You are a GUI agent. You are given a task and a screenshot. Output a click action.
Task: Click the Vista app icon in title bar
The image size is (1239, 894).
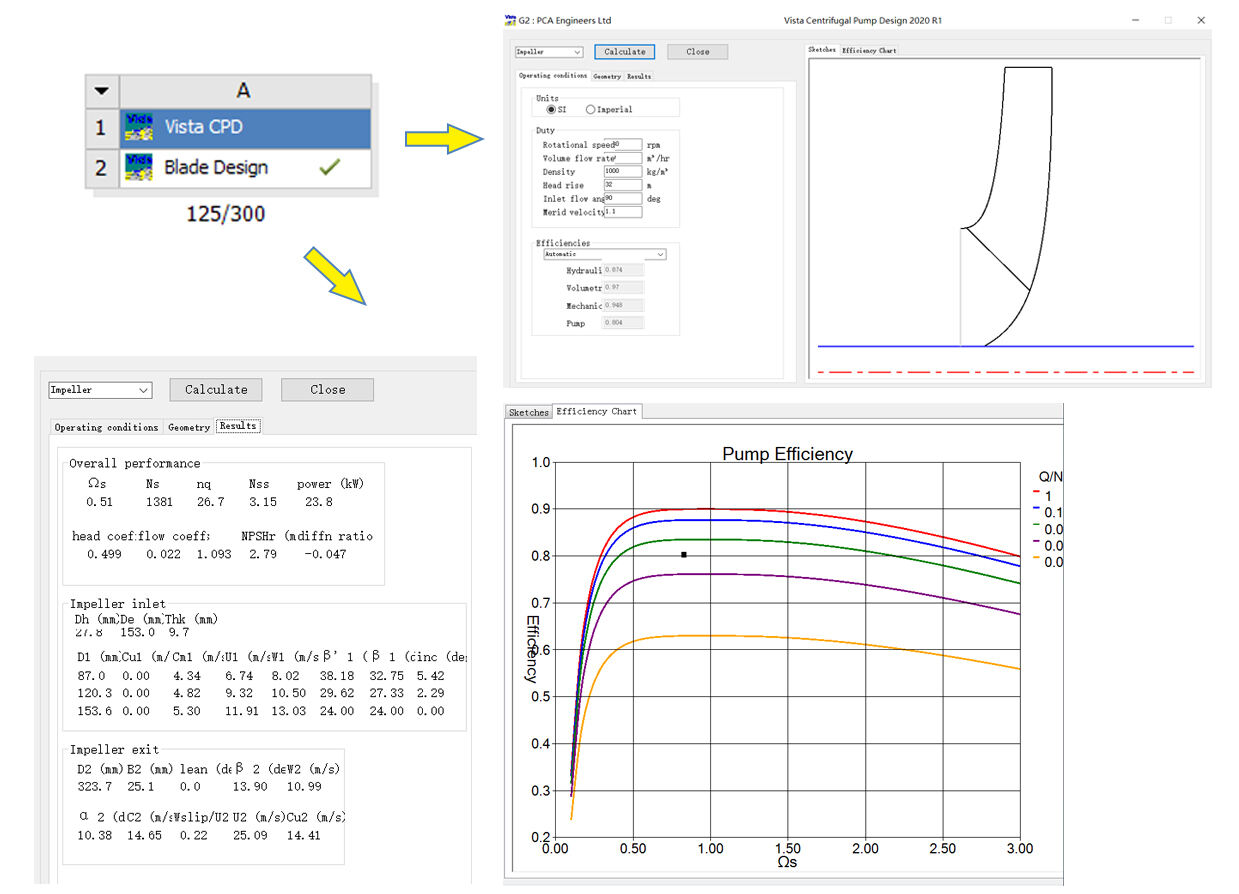511,20
